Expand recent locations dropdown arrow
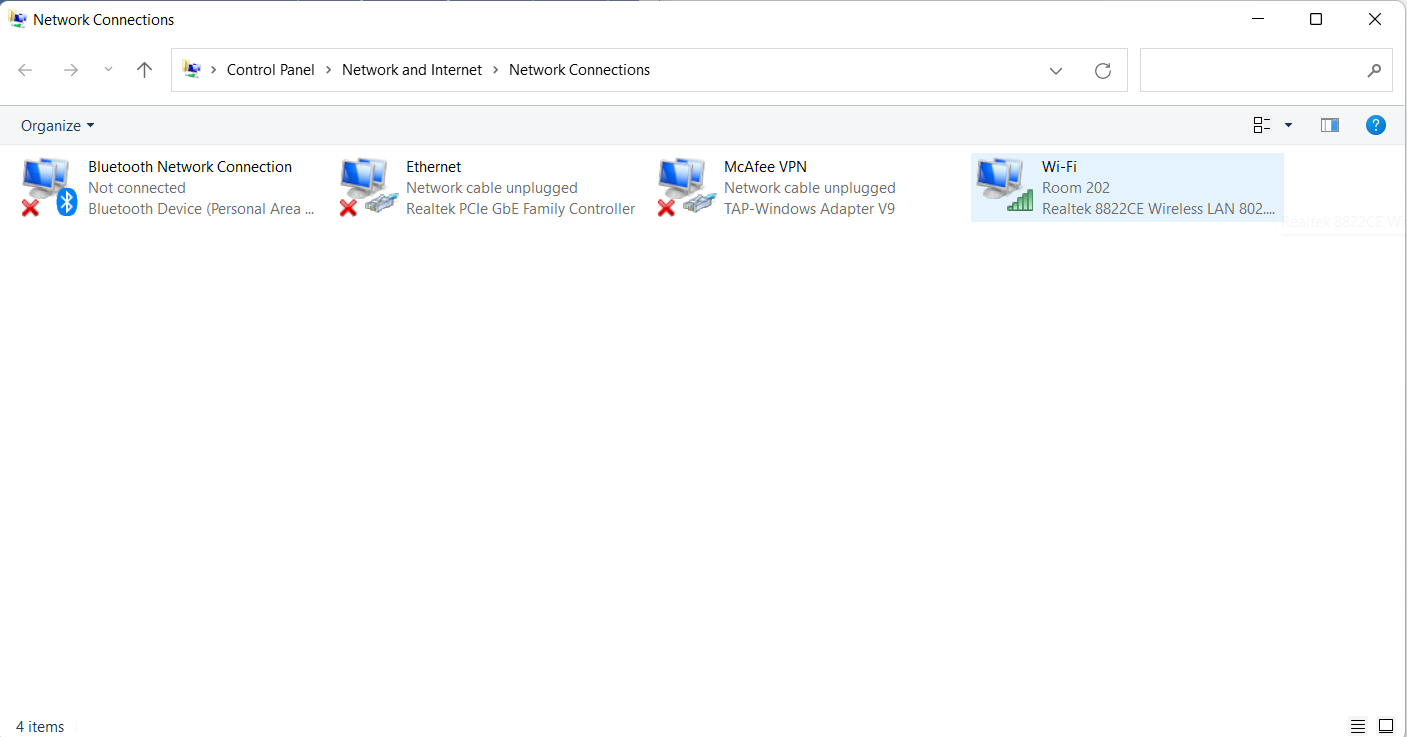Viewport: 1407px width, 737px height. pos(108,70)
